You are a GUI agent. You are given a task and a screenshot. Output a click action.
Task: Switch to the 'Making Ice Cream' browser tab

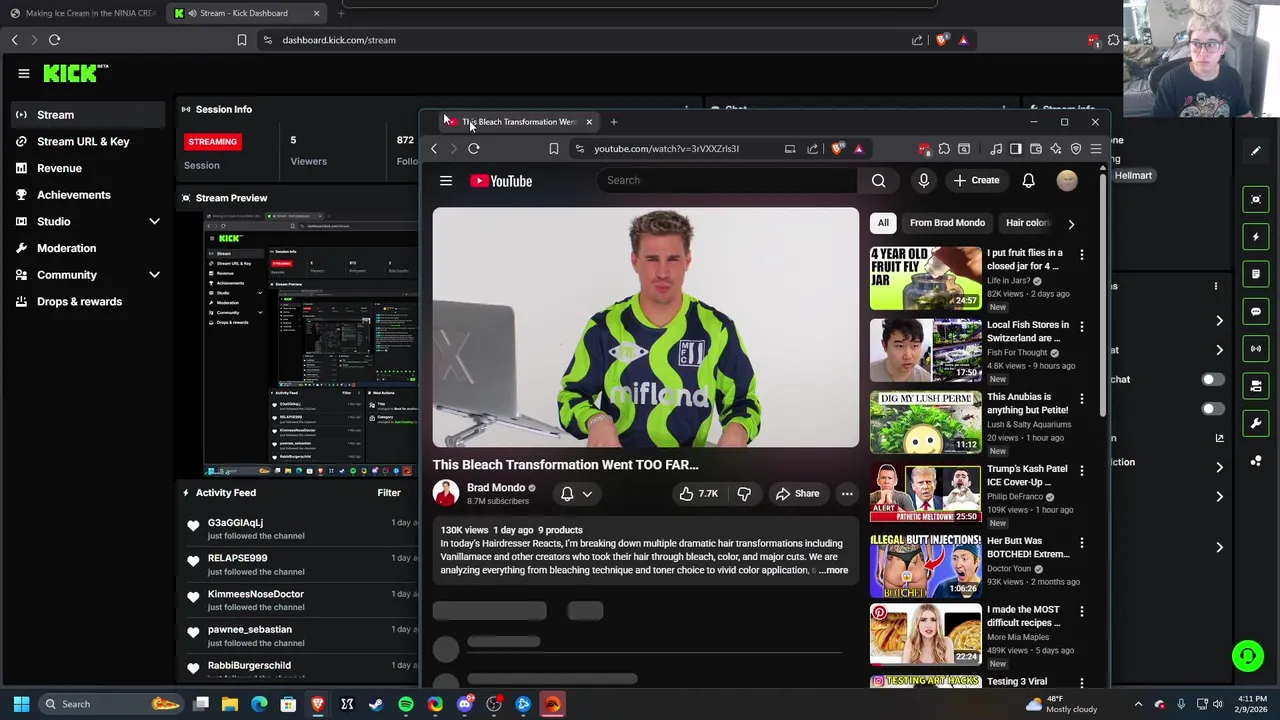point(82,13)
